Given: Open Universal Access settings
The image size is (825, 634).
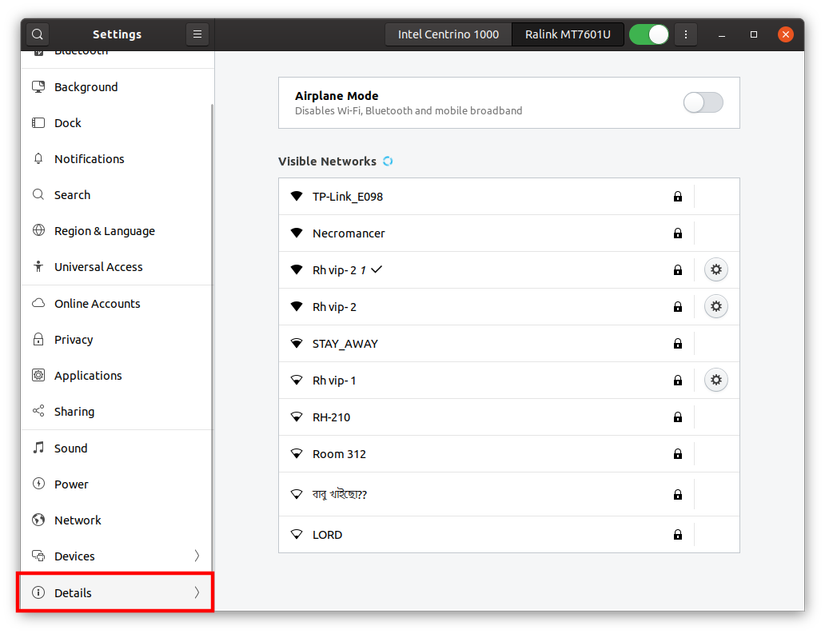Looking at the screenshot, I should (117, 267).
